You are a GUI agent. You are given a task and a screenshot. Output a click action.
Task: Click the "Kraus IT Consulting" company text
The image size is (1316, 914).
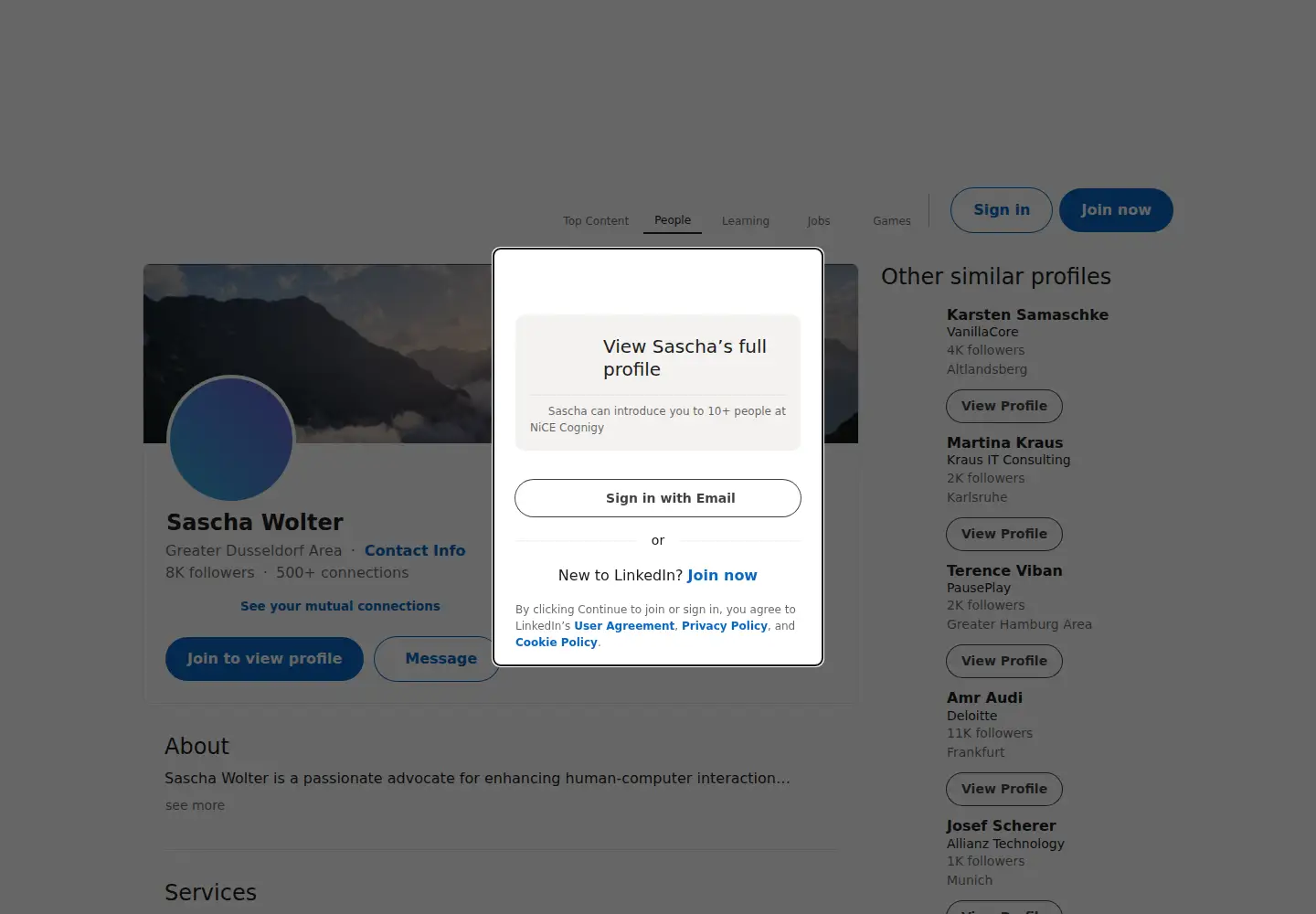[1008, 460]
